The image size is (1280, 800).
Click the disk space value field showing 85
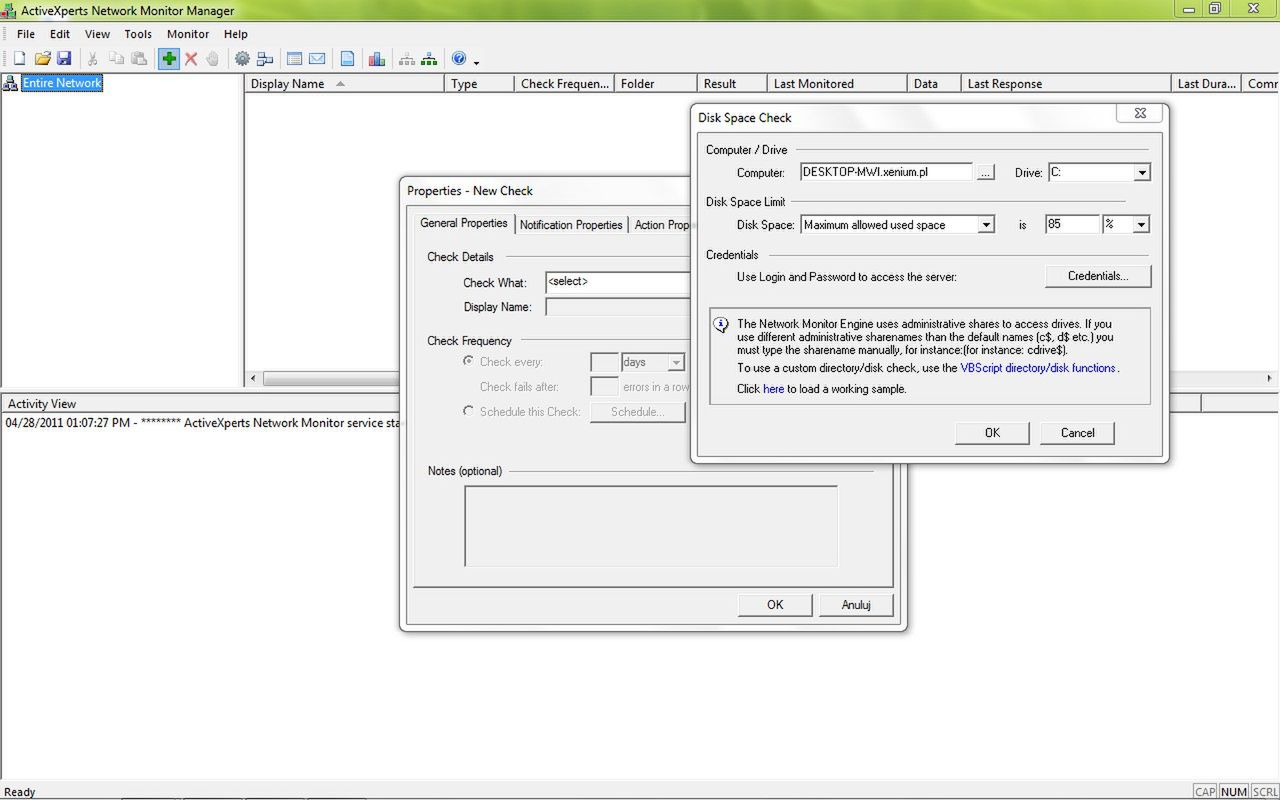click(x=1072, y=224)
